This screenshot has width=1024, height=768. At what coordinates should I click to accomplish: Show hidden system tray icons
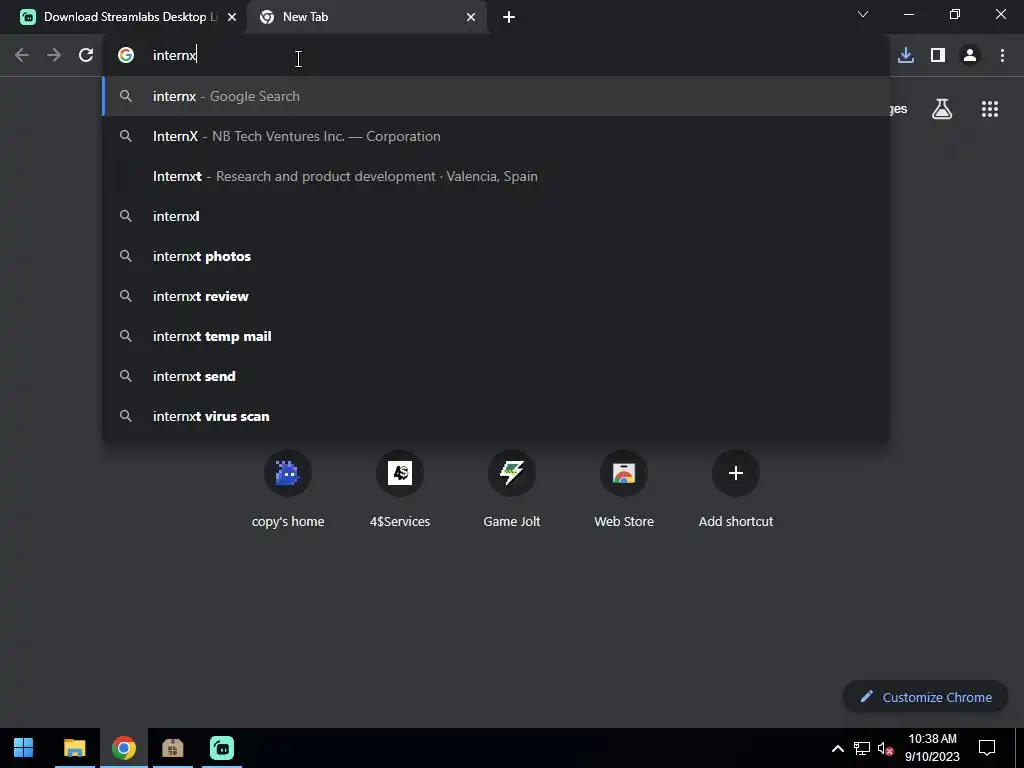[837, 748]
